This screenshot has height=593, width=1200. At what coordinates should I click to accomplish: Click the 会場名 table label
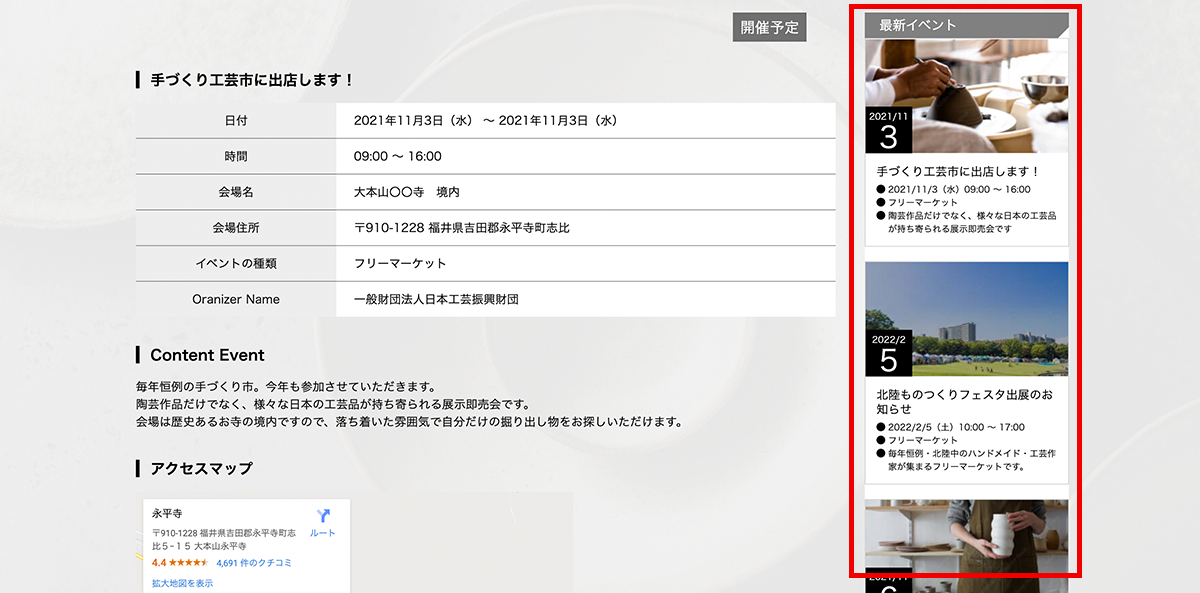point(236,192)
